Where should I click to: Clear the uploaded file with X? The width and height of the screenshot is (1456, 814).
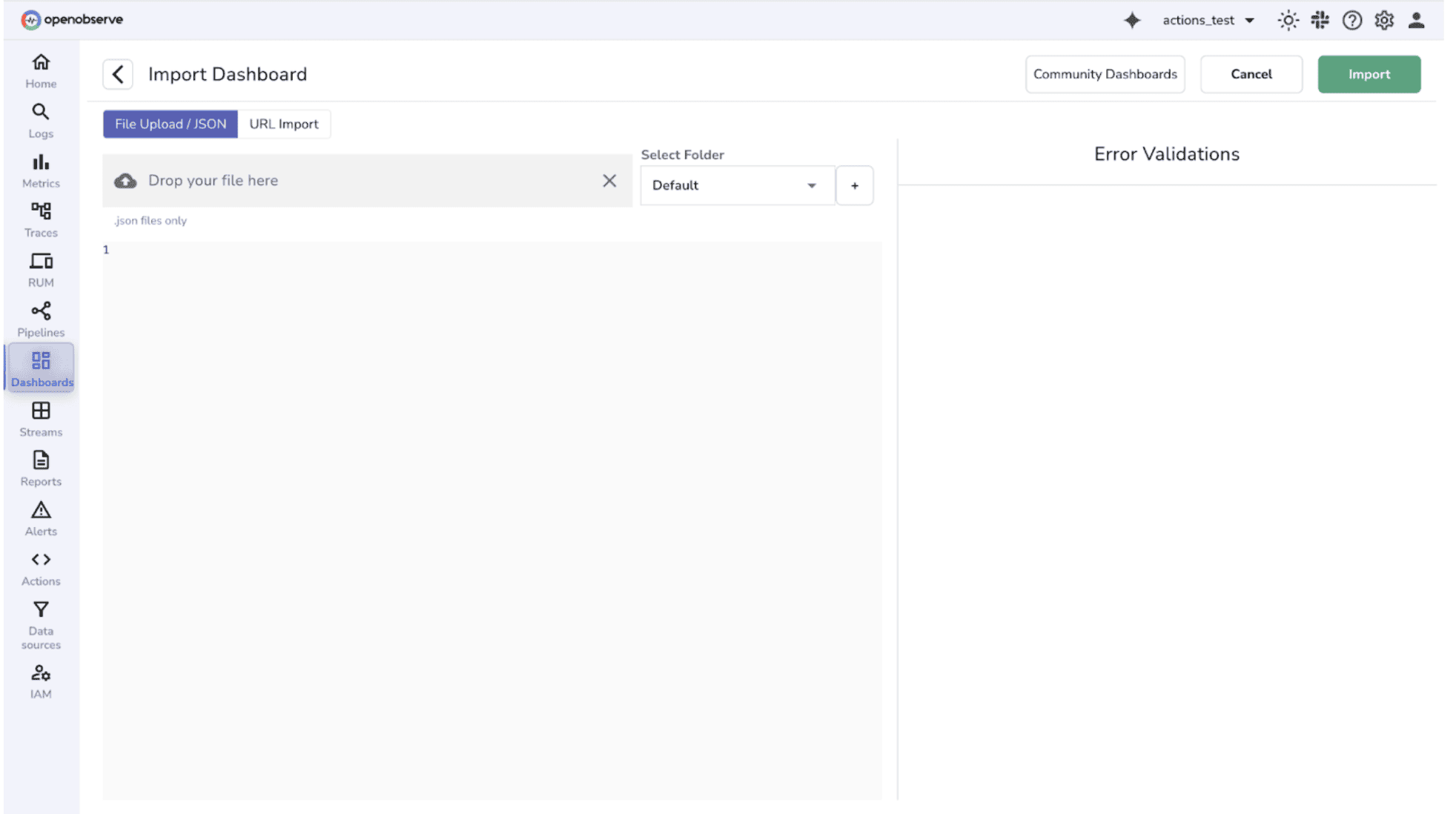pos(609,180)
